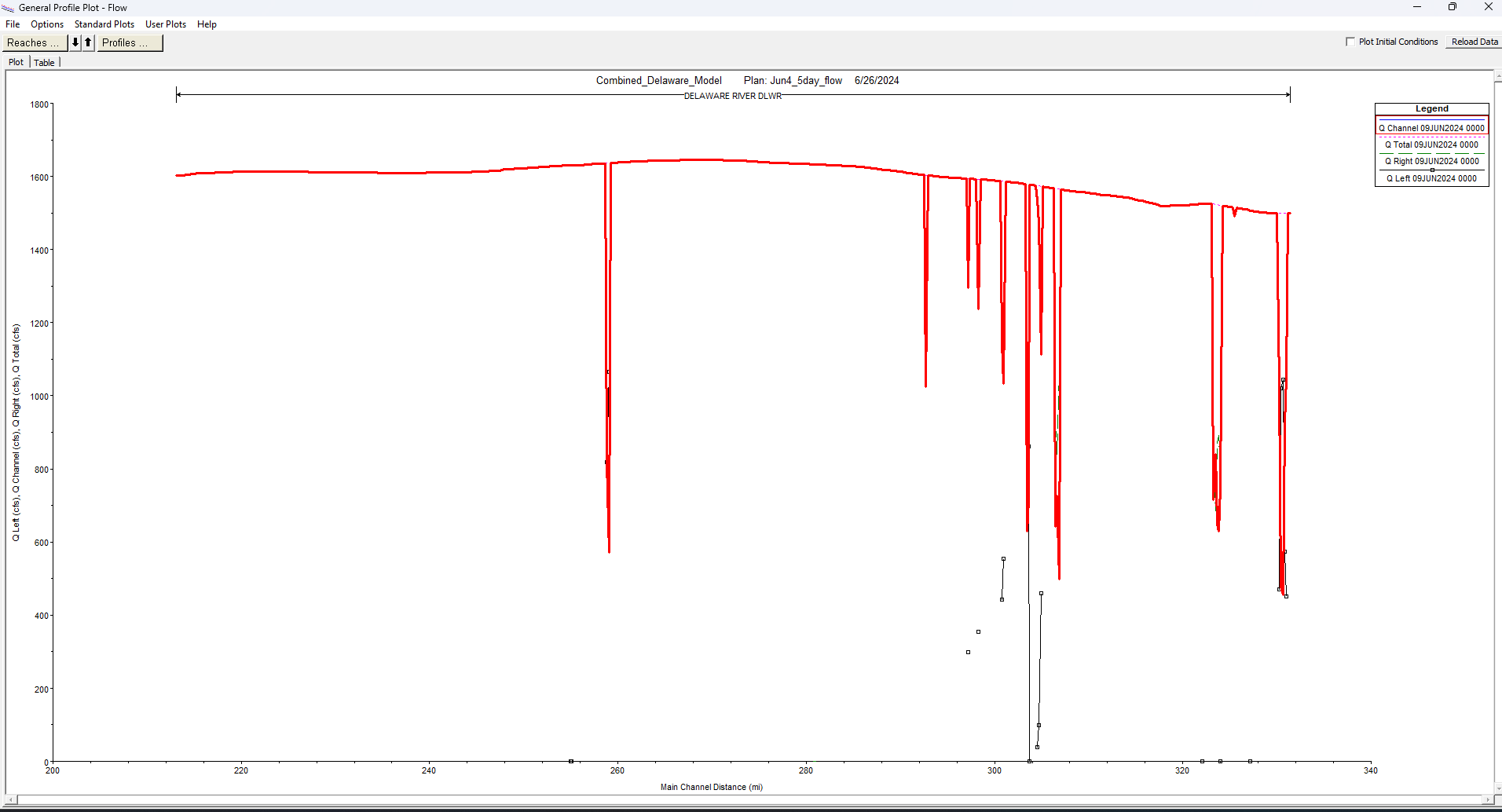
Task: Open the File menu
Action: [13, 24]
